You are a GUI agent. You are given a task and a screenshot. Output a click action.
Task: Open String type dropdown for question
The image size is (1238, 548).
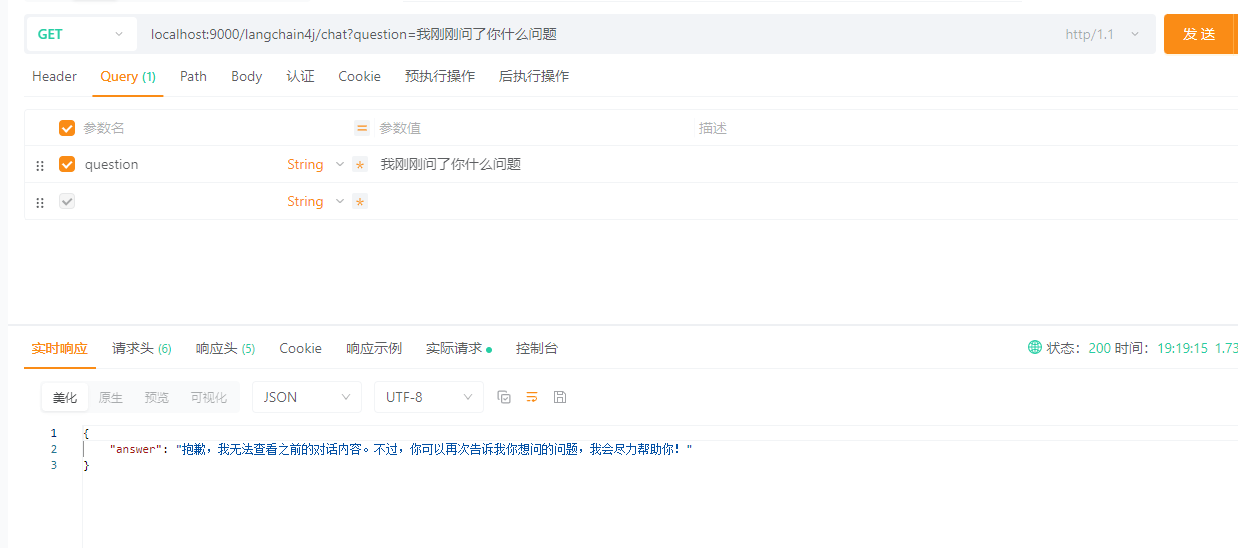pyautogui.click(x=315, y=164)
